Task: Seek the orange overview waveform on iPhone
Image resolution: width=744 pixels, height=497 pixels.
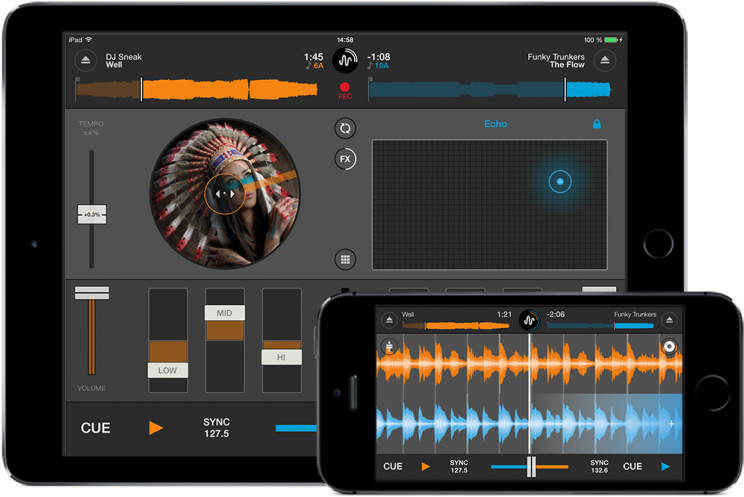Action: (x=456, y=326)
